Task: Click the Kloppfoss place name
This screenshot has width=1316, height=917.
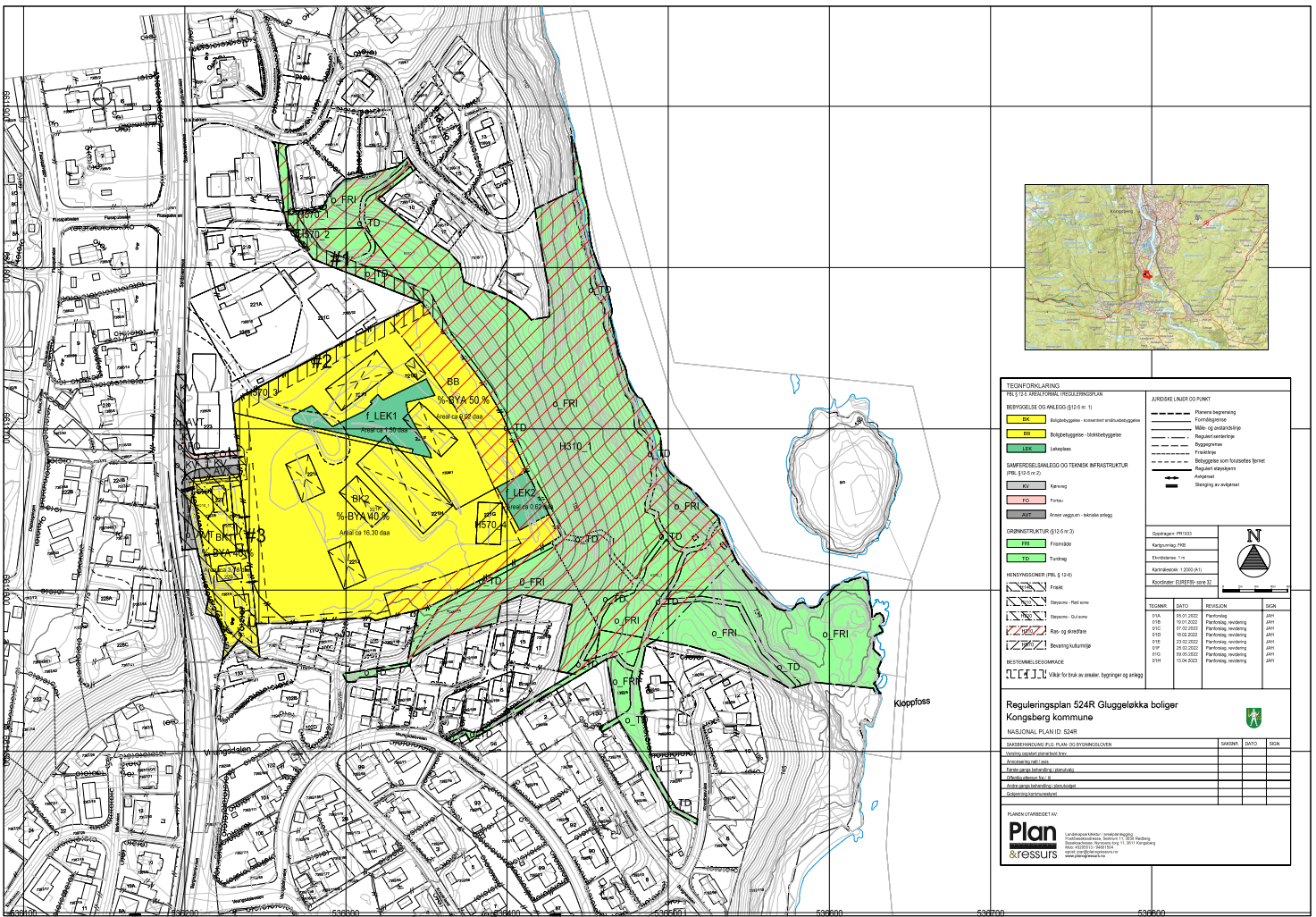Action: [x=911, y=702]
